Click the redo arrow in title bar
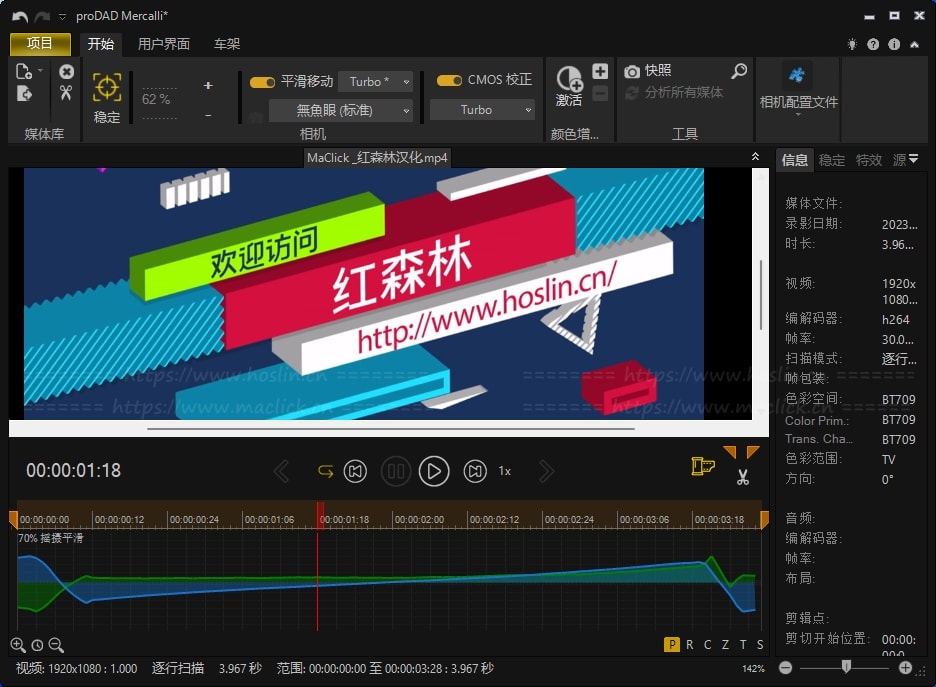This screenshot has height=687, width=936. (42, 17)
